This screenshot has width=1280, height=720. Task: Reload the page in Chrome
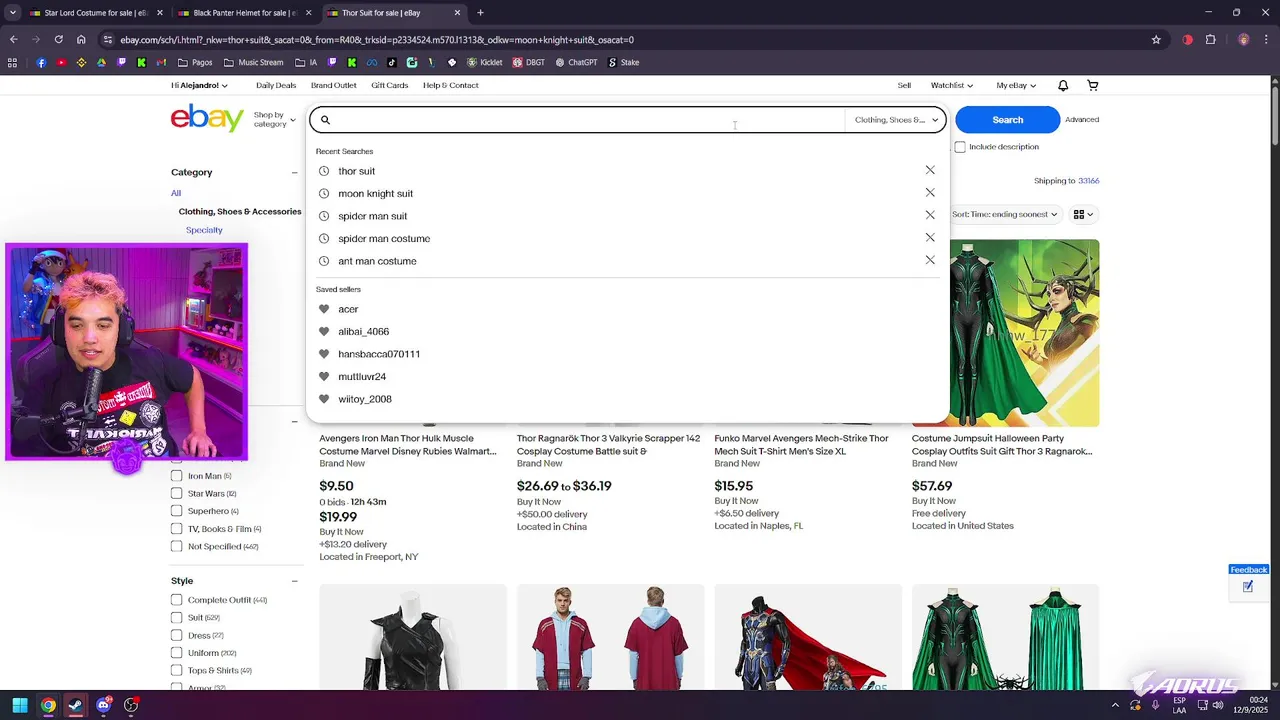click(x=59, y=40)
